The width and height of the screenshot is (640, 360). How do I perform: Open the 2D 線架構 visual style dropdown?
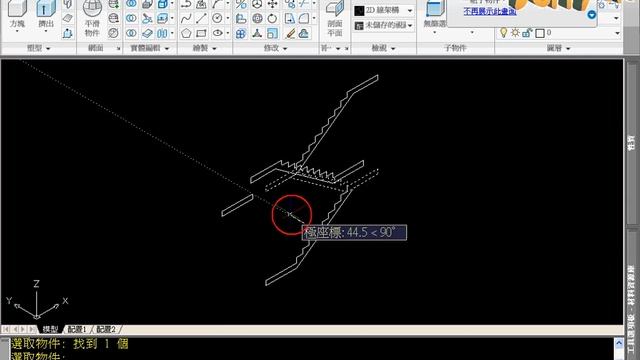click(410, 11)
